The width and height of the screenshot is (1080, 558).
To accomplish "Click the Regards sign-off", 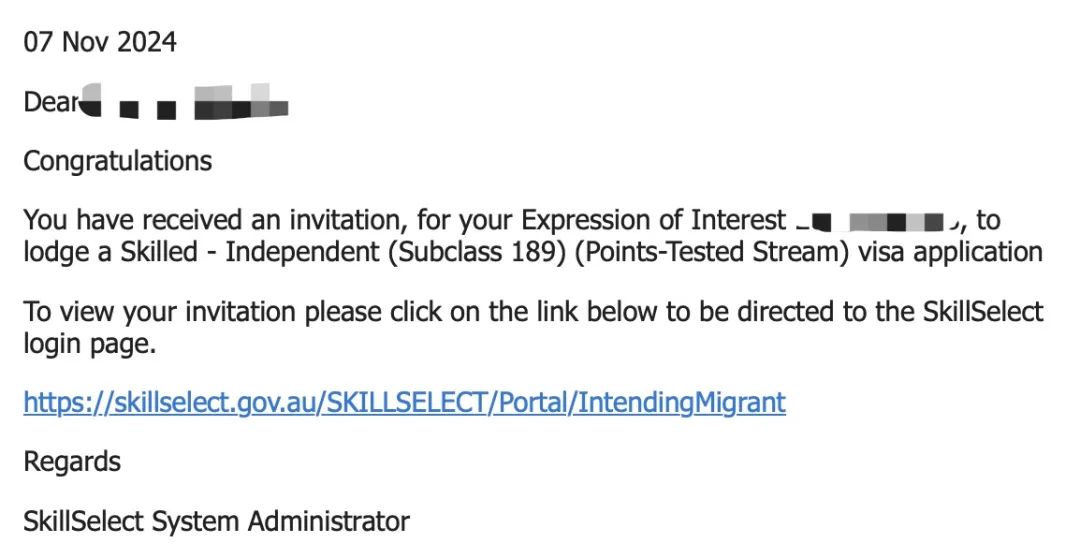I will pyautogui.click(x=72, y=462).
